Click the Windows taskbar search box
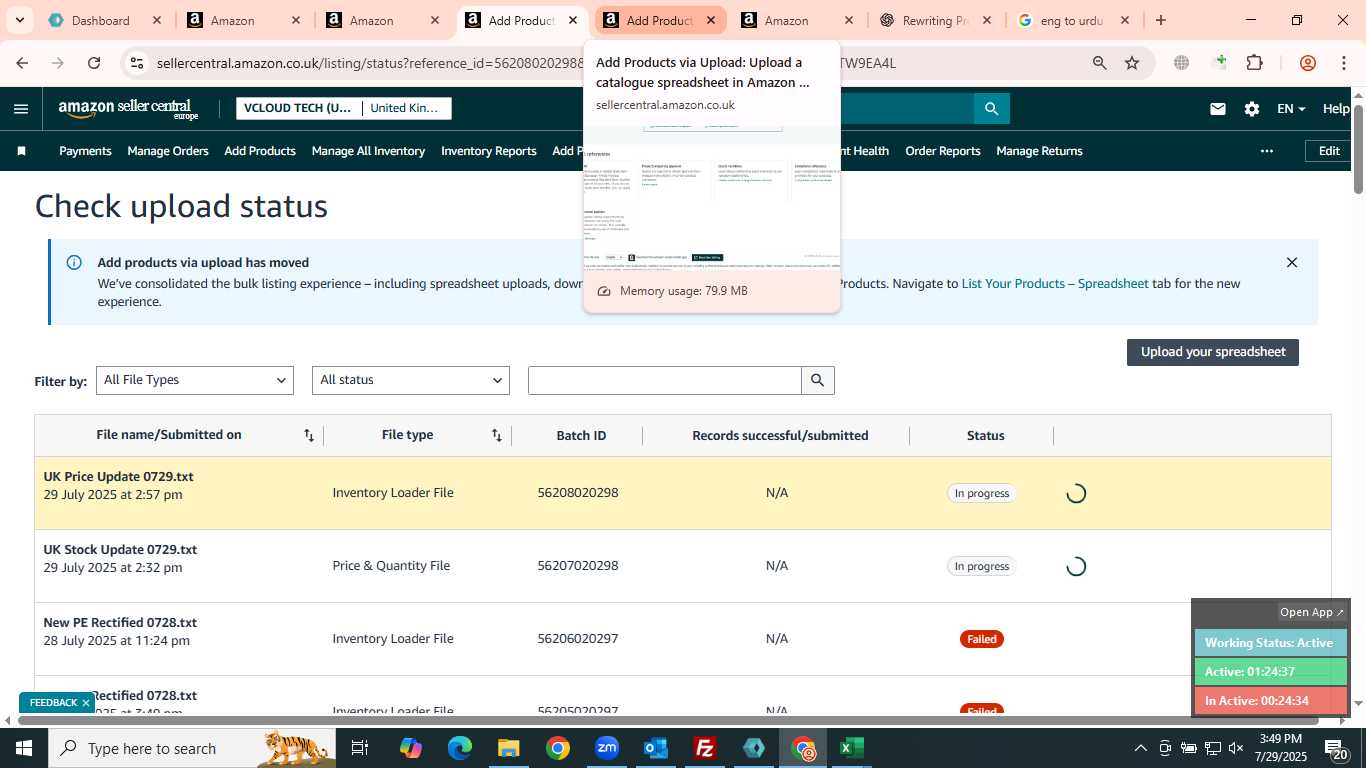This screenshot has height=768, width=1366. [x=190, y=748]
